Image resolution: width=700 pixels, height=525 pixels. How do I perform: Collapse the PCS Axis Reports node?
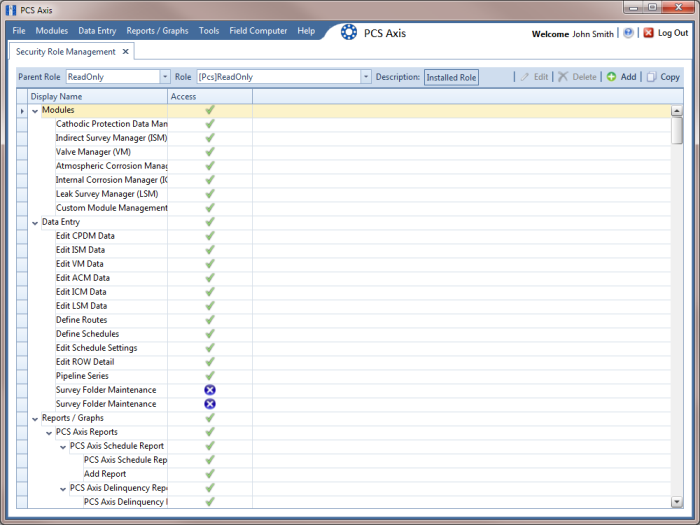tap(49, 433)
